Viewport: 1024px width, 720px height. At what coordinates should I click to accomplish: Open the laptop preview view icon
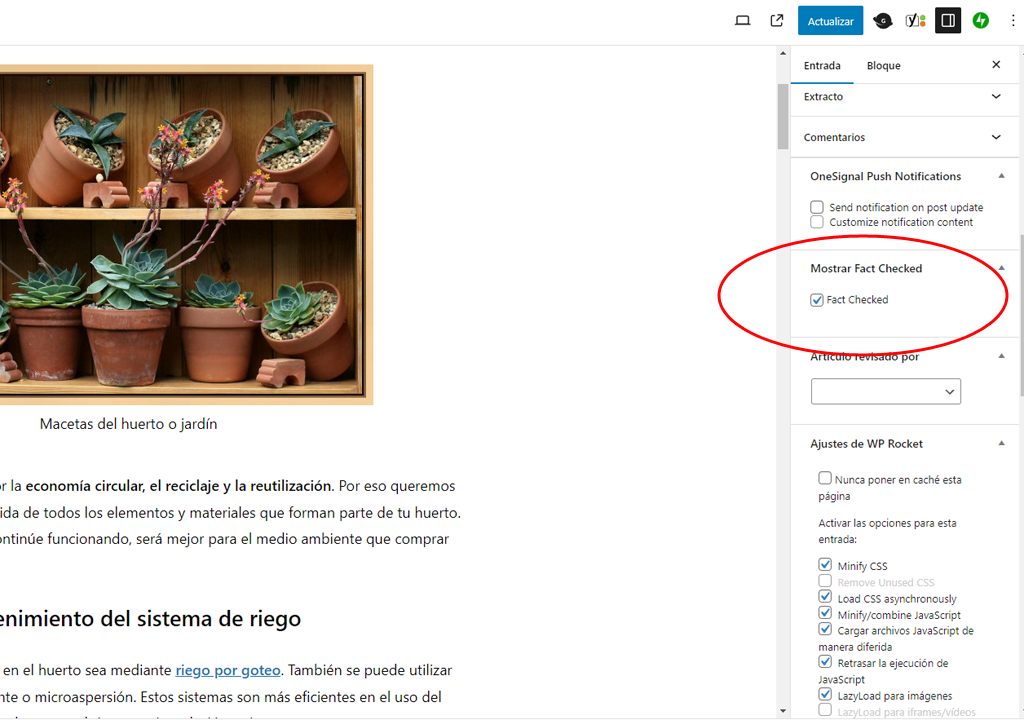(x=743, y=21)
